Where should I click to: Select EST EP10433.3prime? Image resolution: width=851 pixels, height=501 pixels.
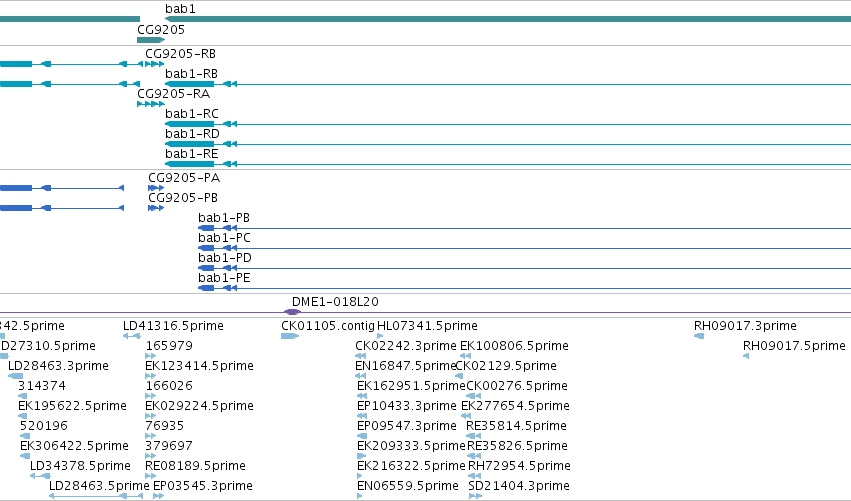407,406
